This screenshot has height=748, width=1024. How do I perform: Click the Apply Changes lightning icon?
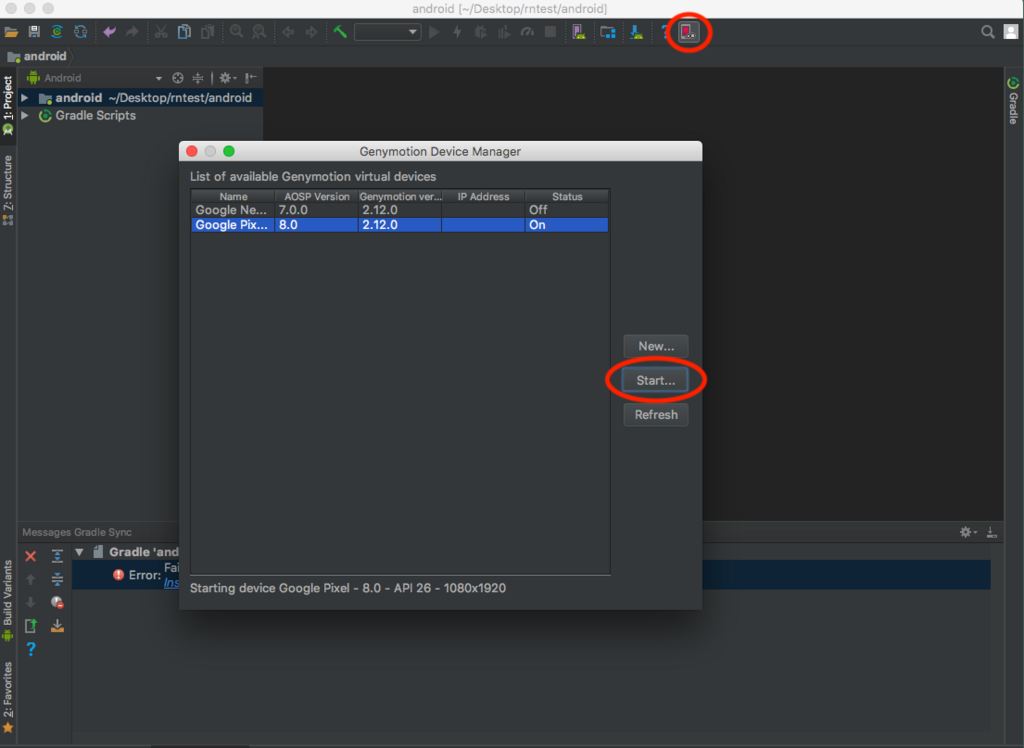click(457, 32)
